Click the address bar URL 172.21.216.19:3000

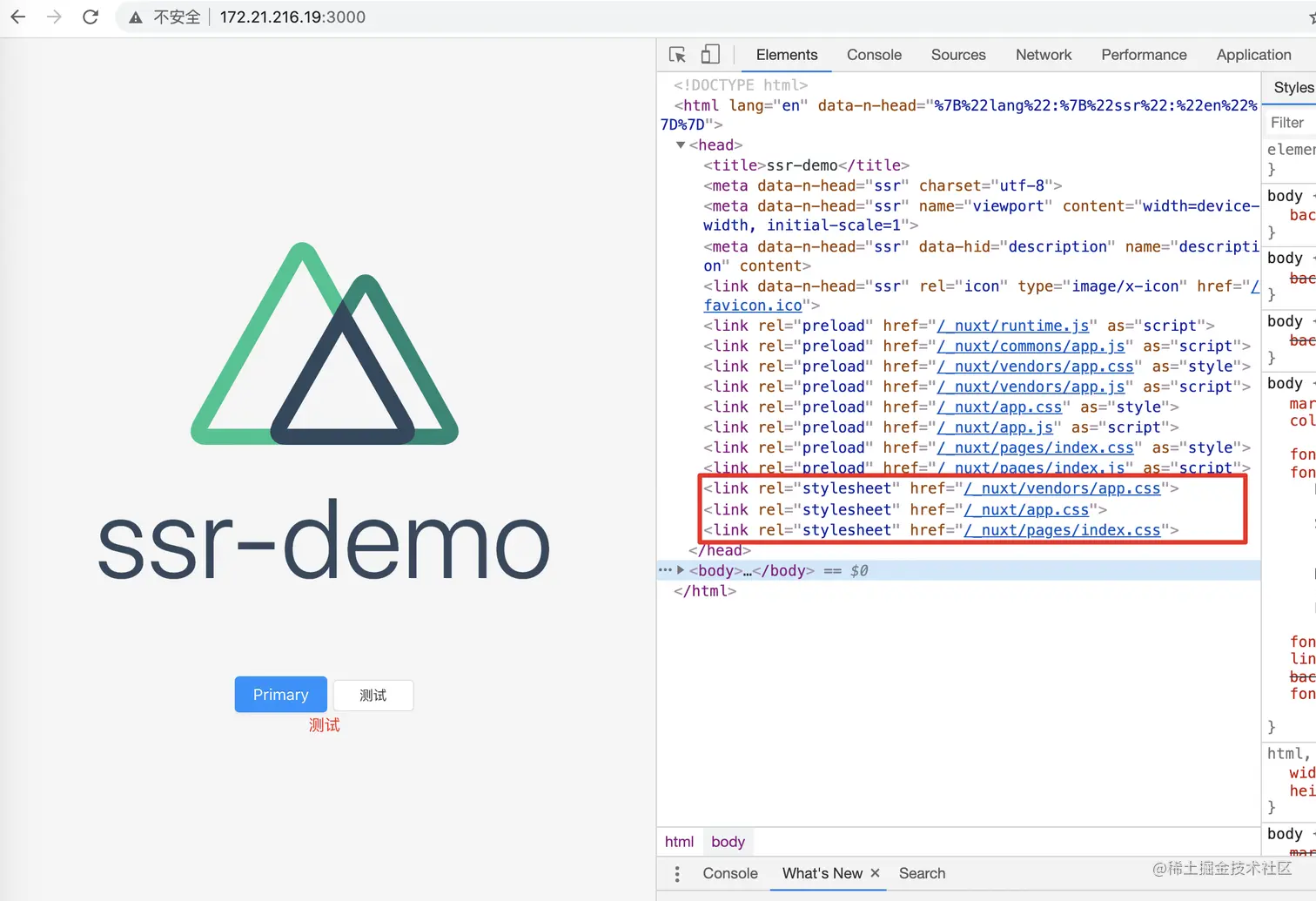(292, 17)
